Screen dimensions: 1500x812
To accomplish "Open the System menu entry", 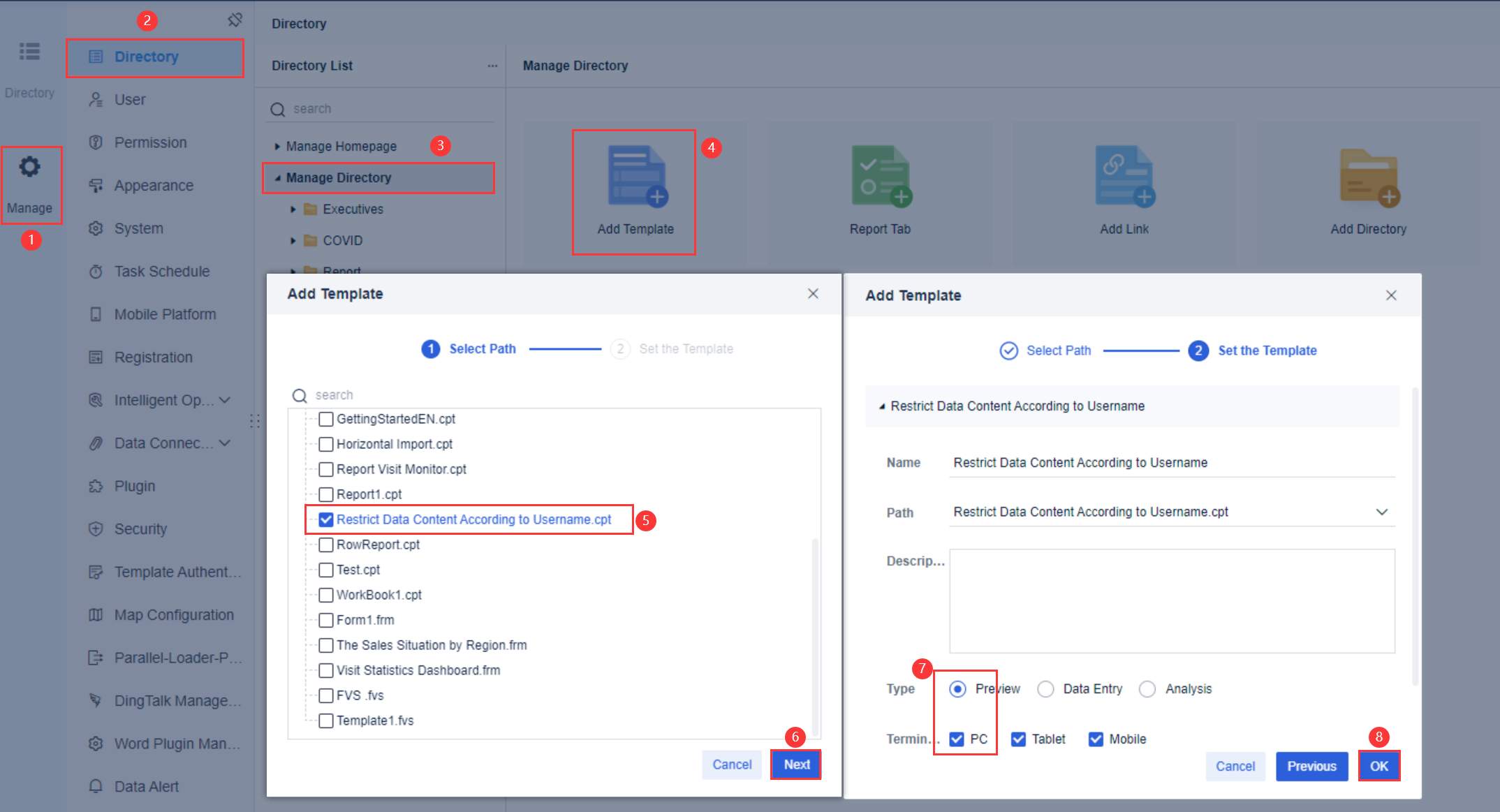I will (x=138, y=228).
